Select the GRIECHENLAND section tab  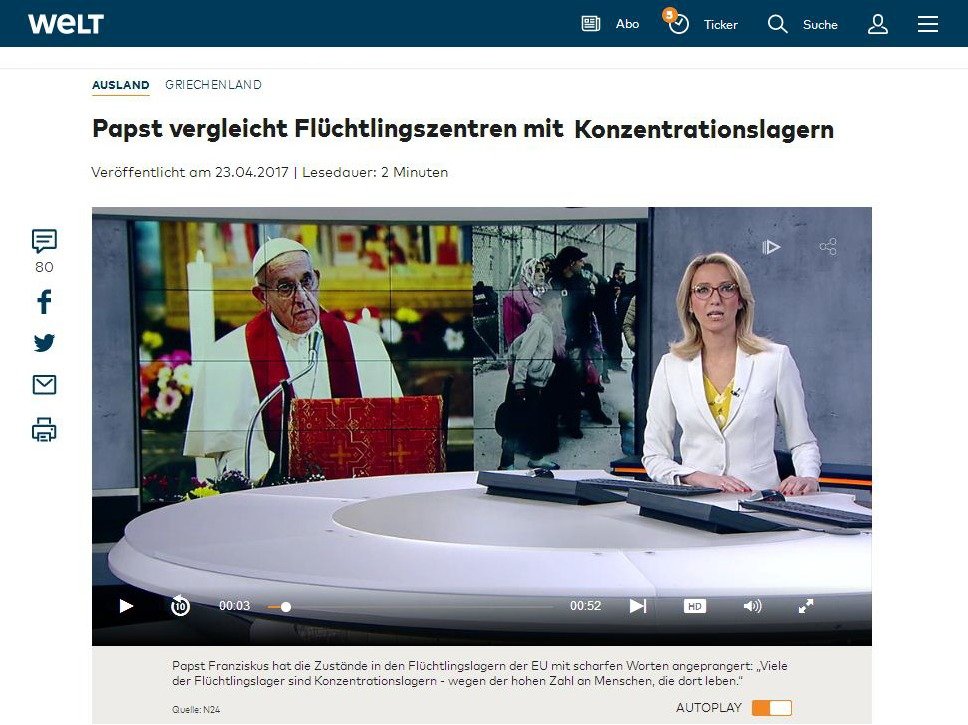pos(213,85)
